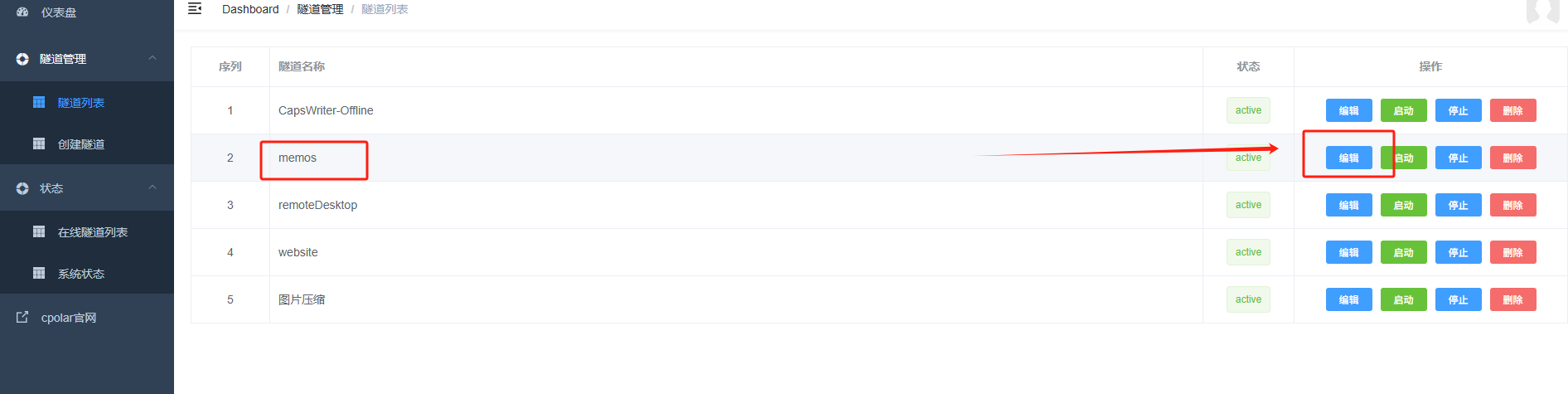This screenshot has height=394, width=1568.
Task: Click the 隧道列表 grid icon
Action: tap(39, 102)
